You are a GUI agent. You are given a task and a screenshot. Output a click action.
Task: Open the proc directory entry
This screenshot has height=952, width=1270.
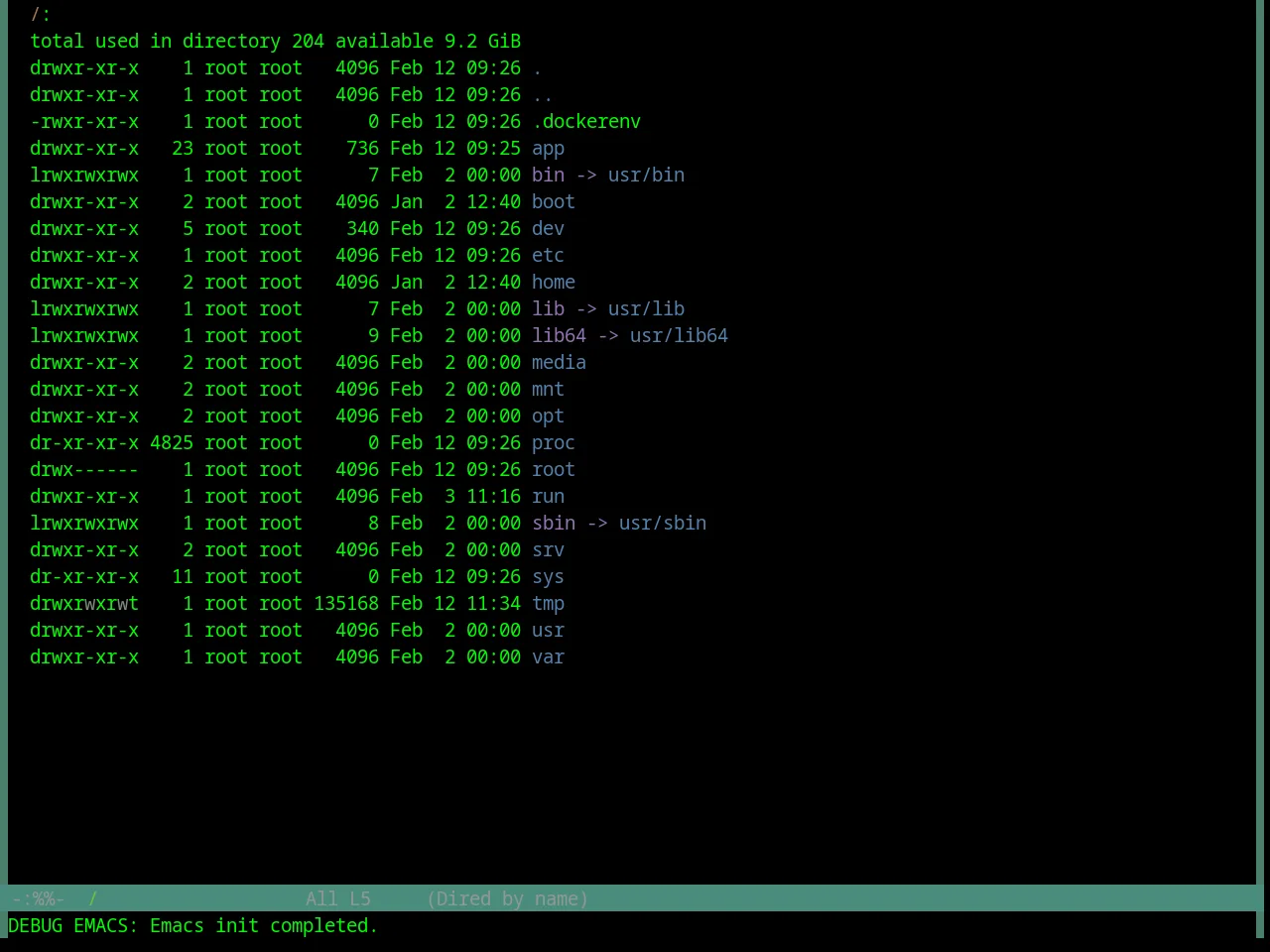coord(554,443)
